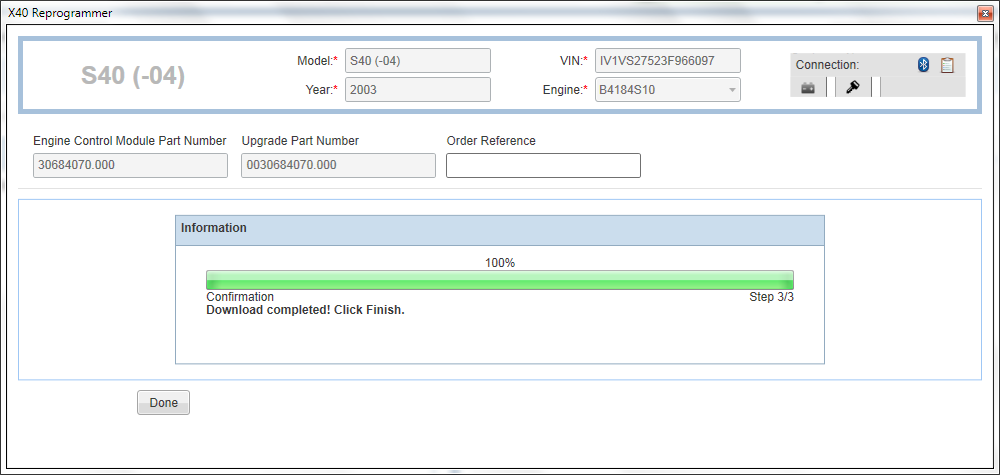Click the Engine Control Module Part Number field
Screen dimensions: 1000x475
(x=130, y=166)
